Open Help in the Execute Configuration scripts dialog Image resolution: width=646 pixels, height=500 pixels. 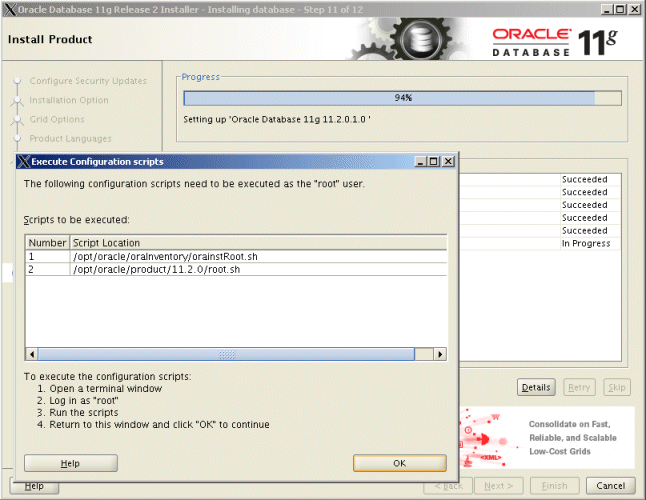(70, 463)
